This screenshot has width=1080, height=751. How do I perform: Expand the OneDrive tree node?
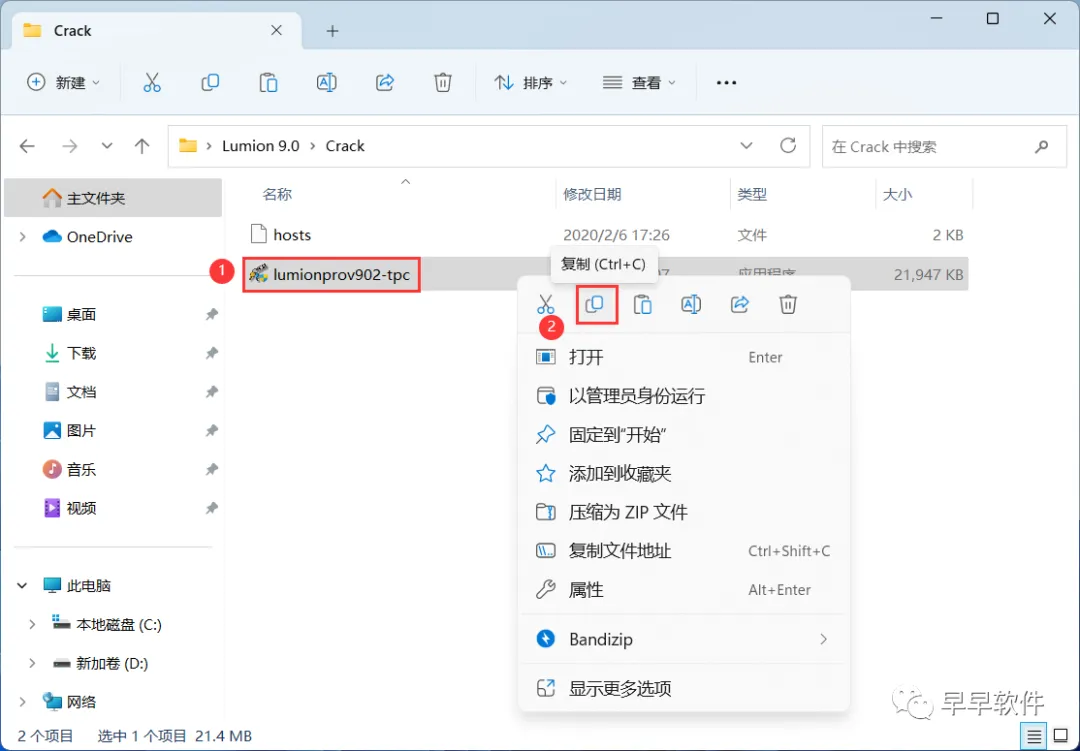tap(23, 237)
